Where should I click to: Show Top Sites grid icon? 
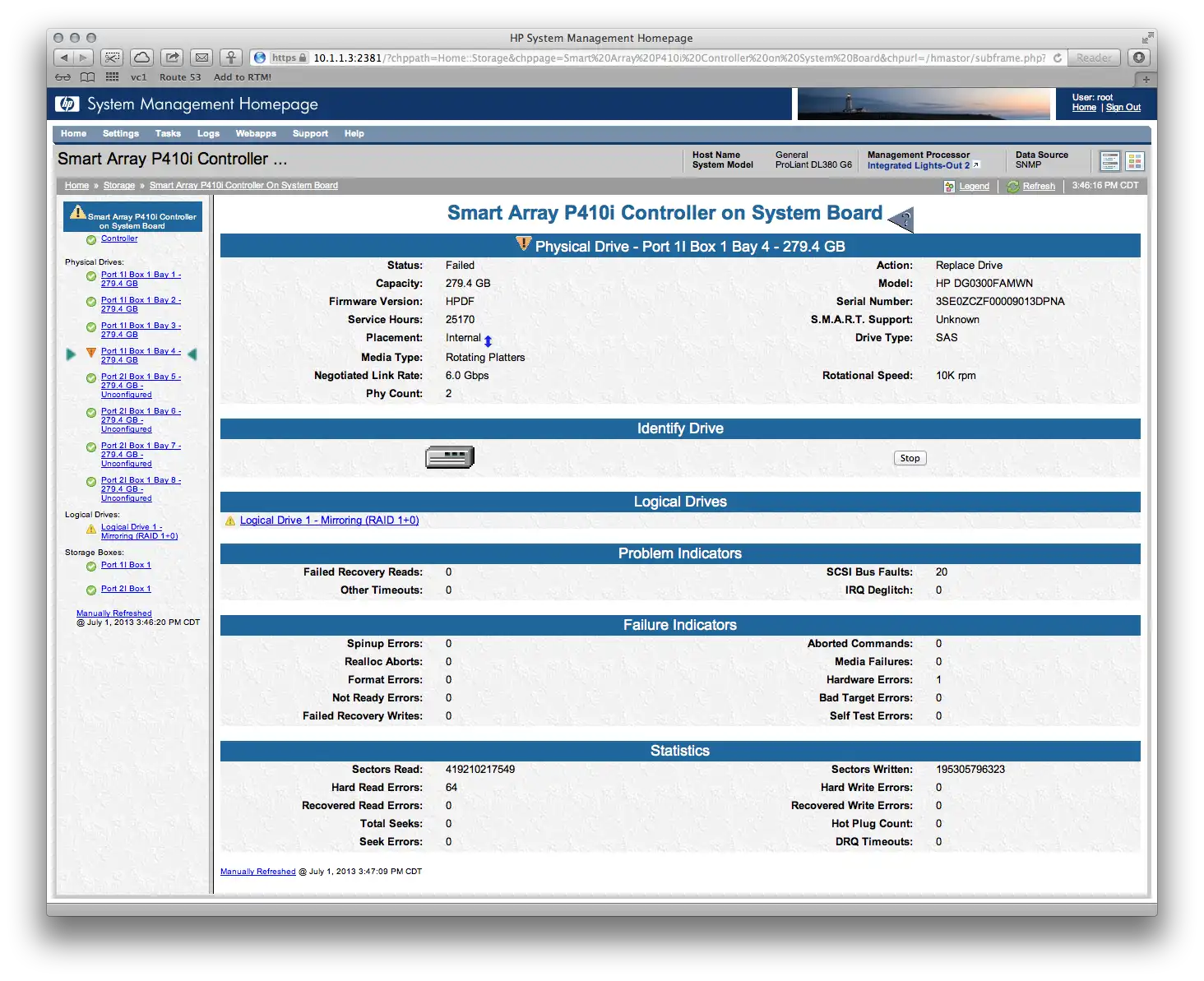[x=113, y=77]
